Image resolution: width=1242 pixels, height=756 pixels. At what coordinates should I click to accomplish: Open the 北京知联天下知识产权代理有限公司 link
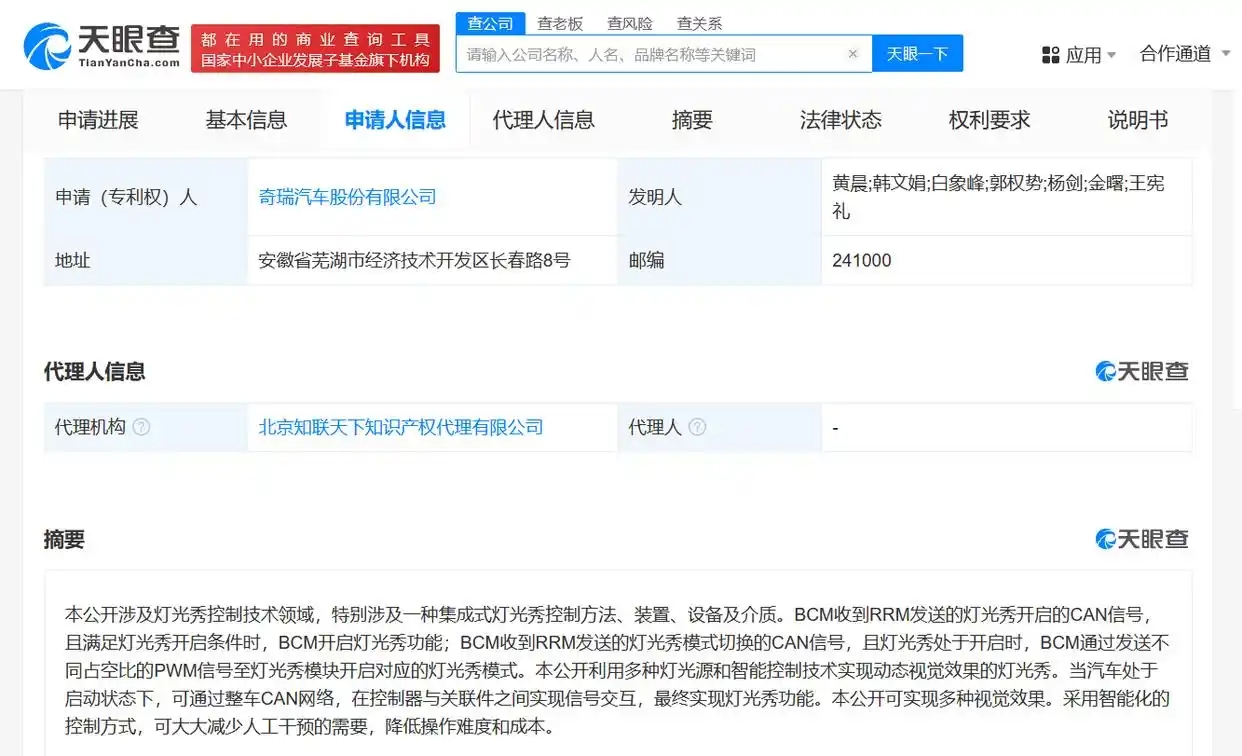[x=400, y=427]
